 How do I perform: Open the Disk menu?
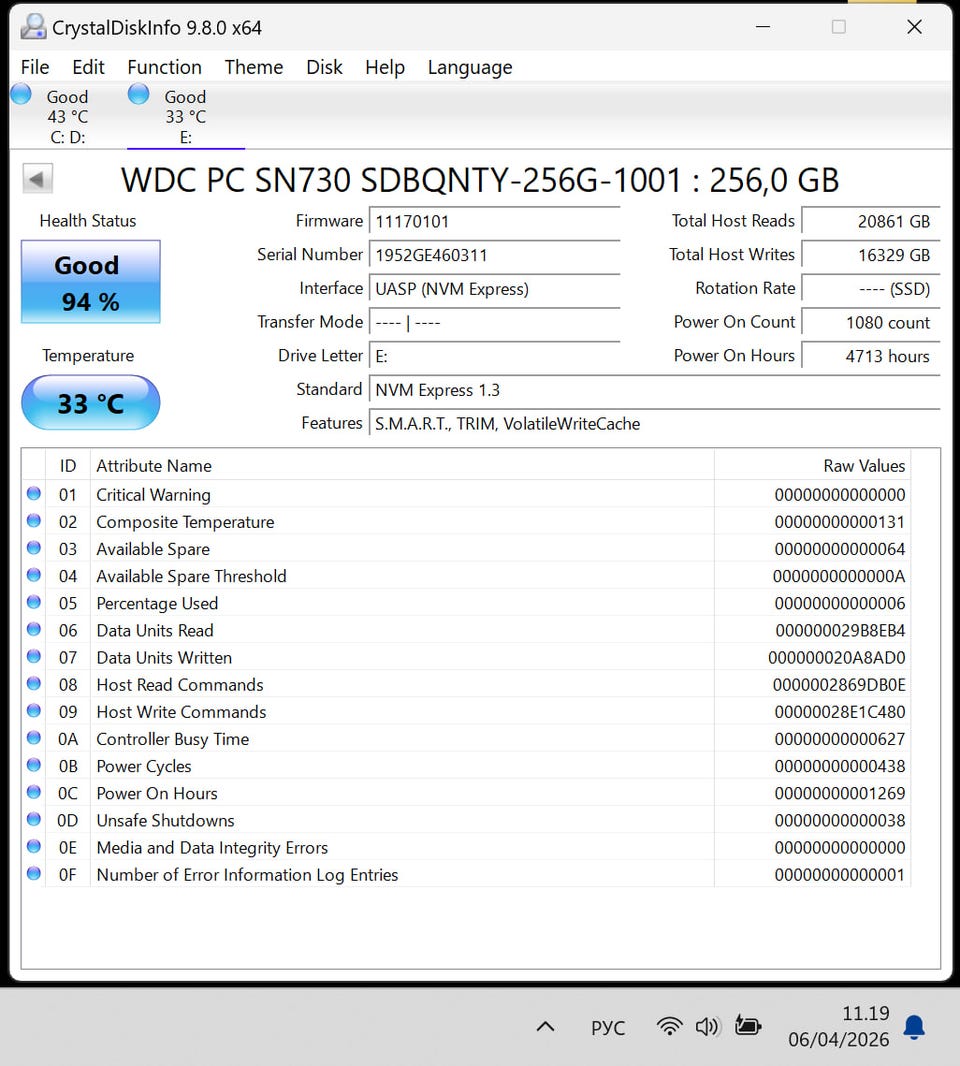click(x=324, y=67)
